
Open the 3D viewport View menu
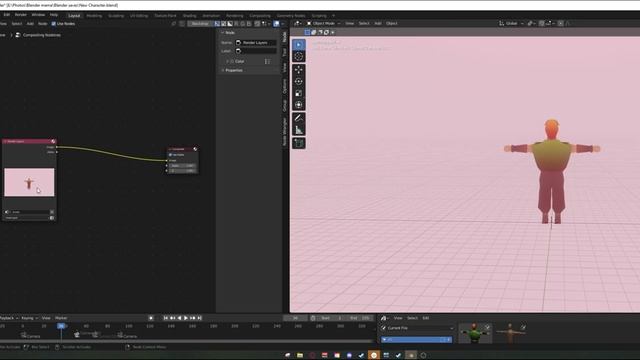(x=349, y=24)
